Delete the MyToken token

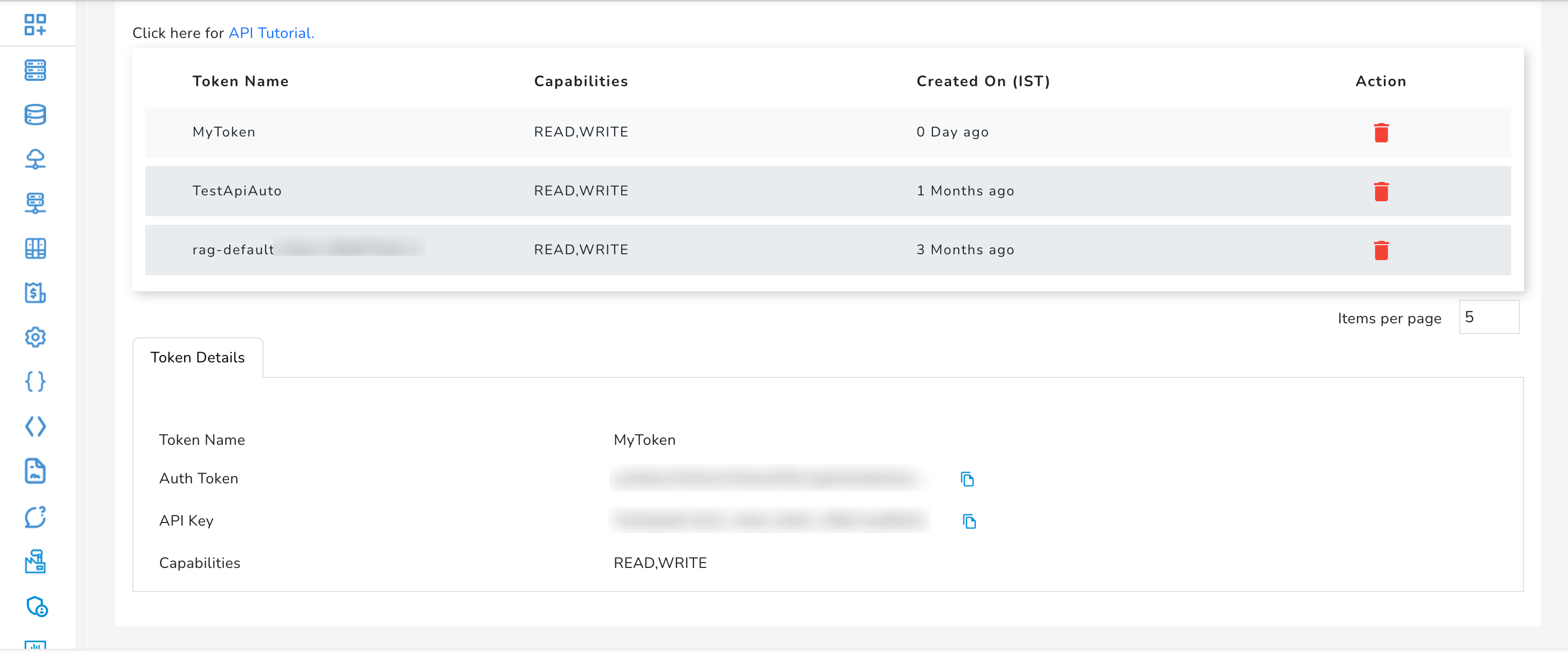pyautogui.click(x=1381, y=132)
